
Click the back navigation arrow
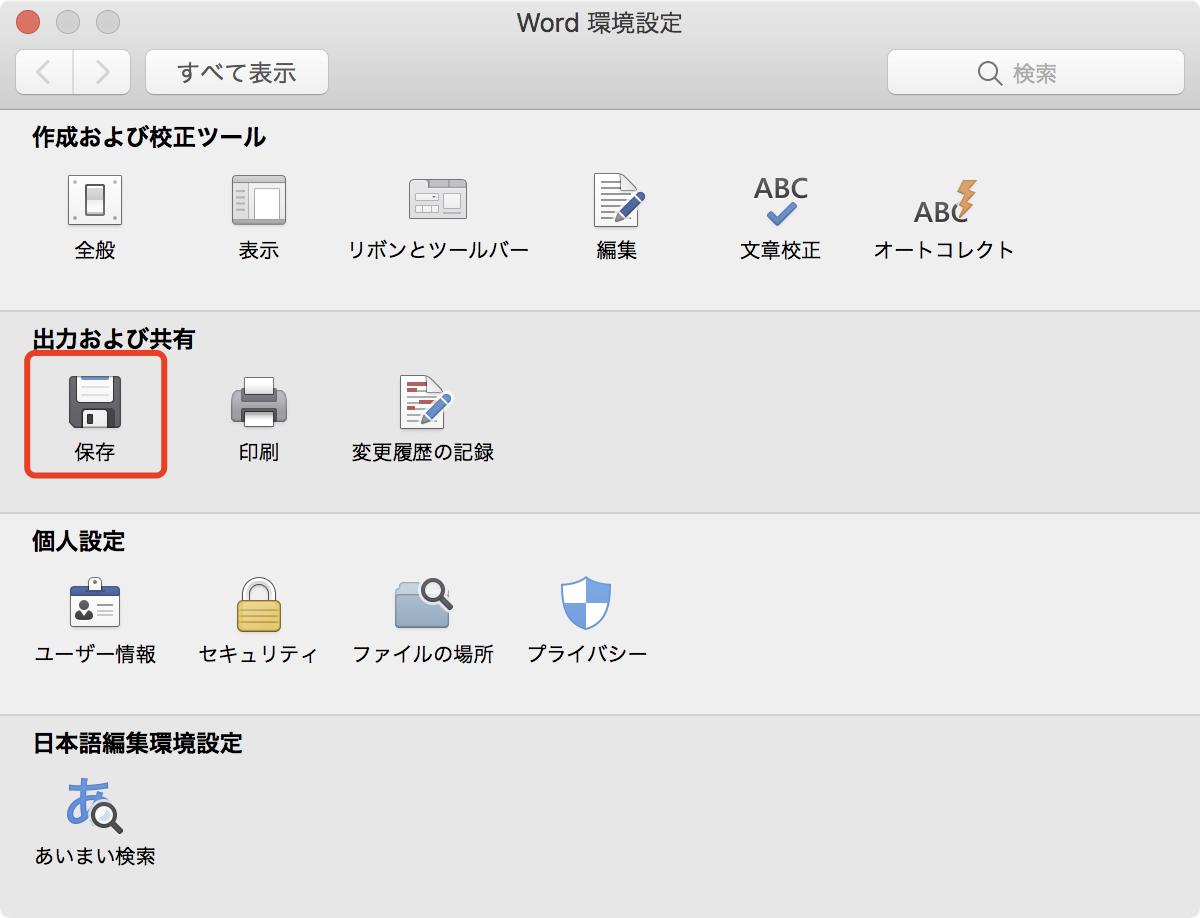tap(43, 71)
